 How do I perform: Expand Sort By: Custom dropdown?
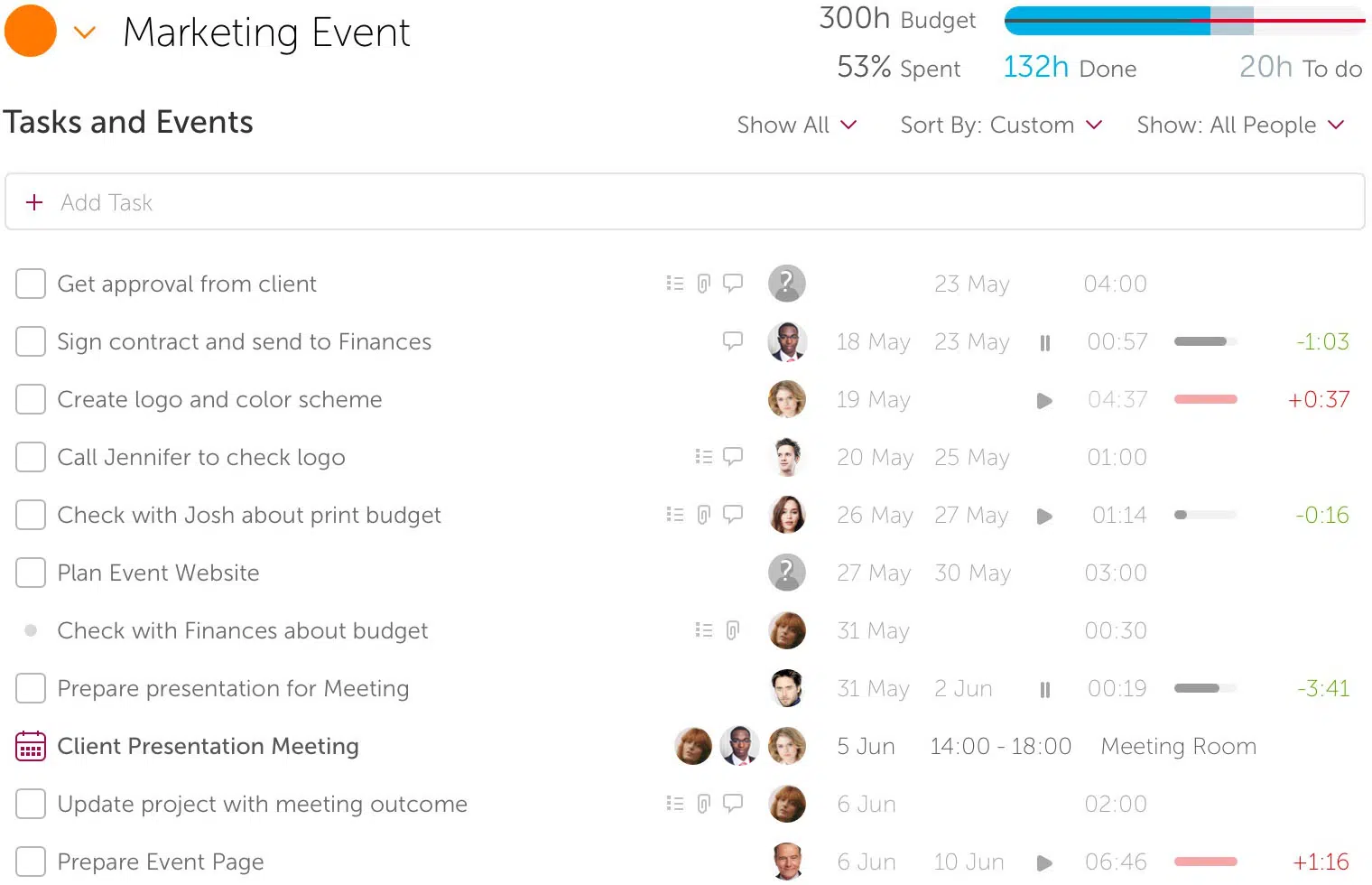pos(1001,125)
